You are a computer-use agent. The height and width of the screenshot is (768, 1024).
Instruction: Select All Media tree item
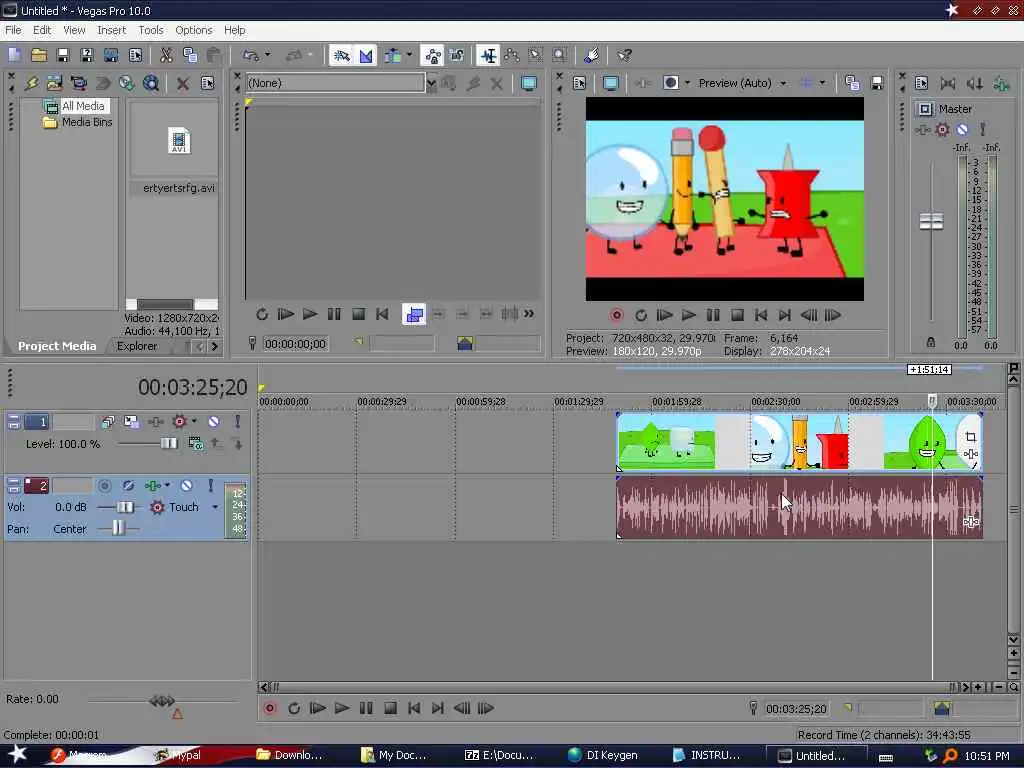click(83, 106)
